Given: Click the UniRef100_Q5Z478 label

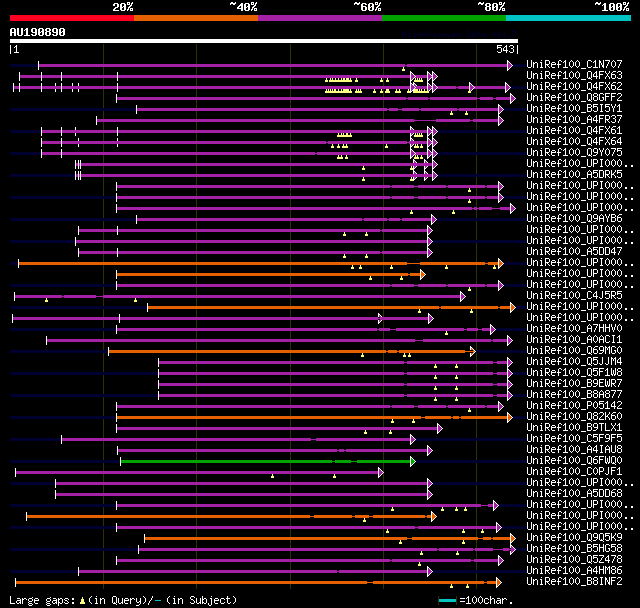Looking at the screenshot, I should (x=574, y=559).
